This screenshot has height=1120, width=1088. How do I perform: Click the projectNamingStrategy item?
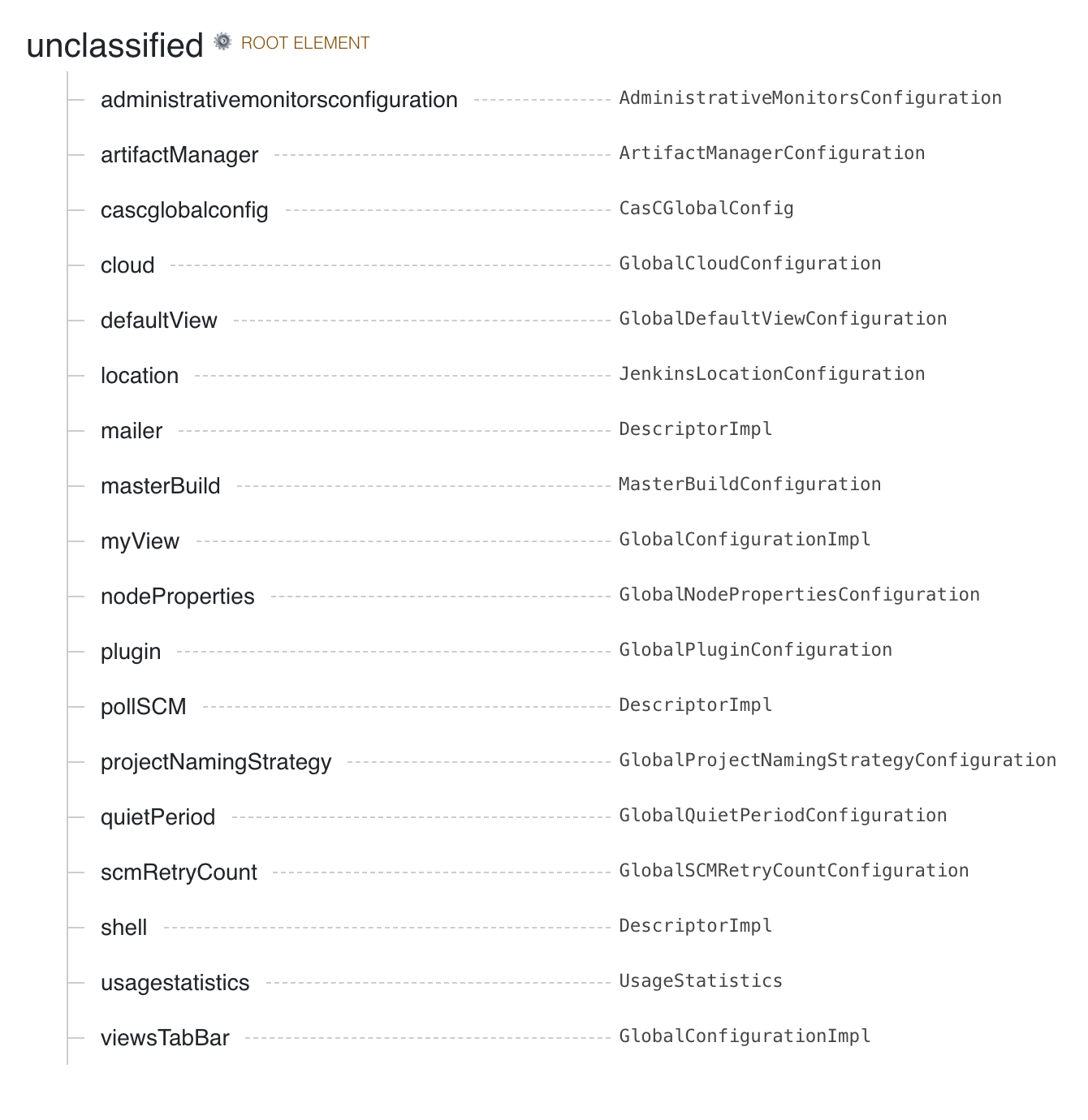[216, 762]
